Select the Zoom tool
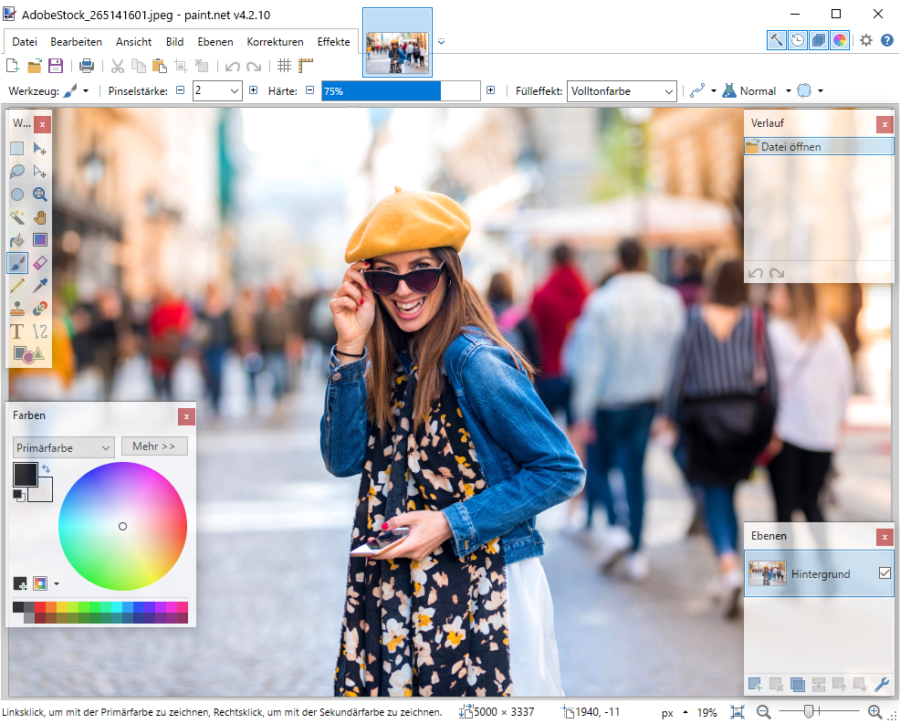 [40, 195]
